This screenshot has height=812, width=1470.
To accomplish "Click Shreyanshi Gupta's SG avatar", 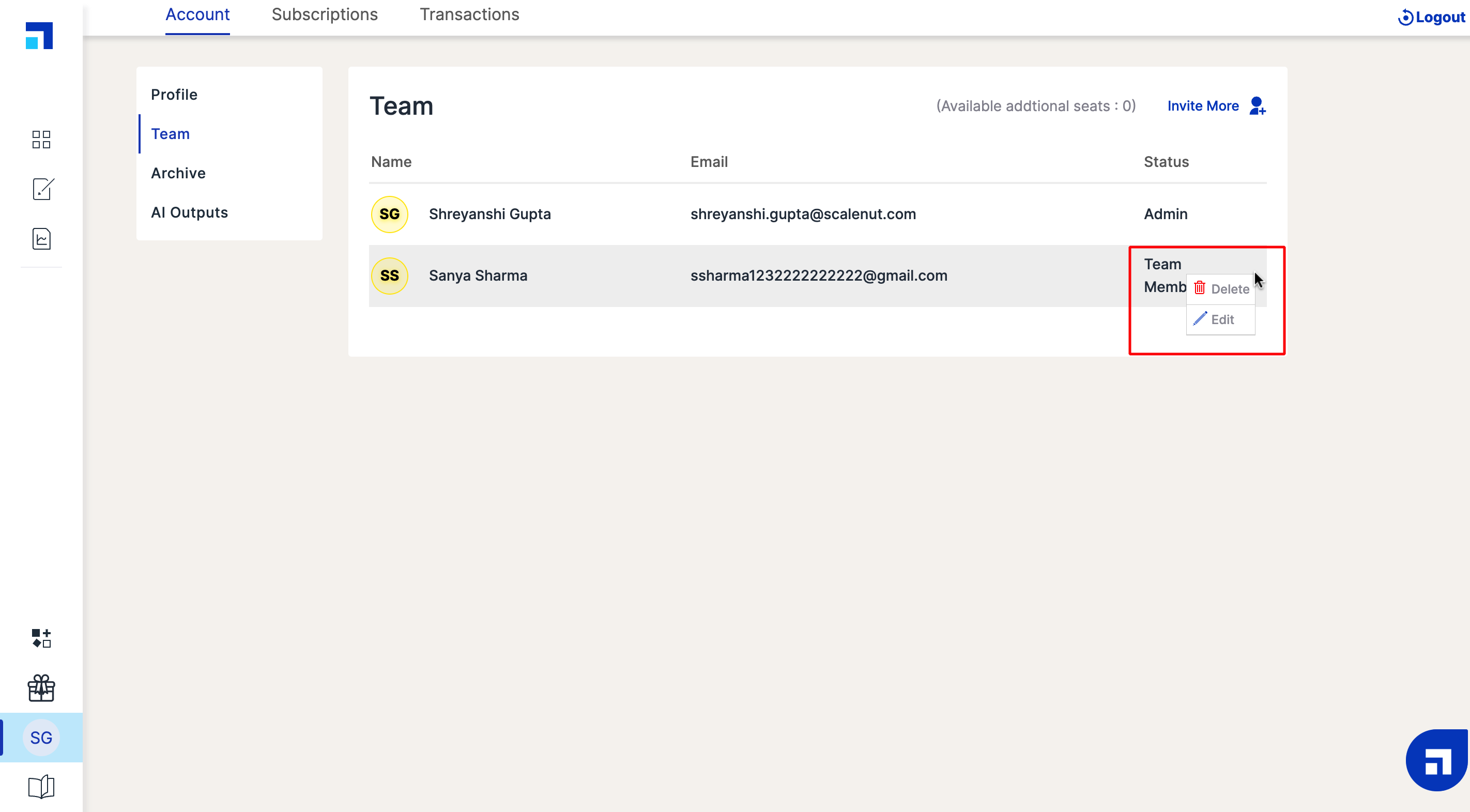I will point(390,214).
